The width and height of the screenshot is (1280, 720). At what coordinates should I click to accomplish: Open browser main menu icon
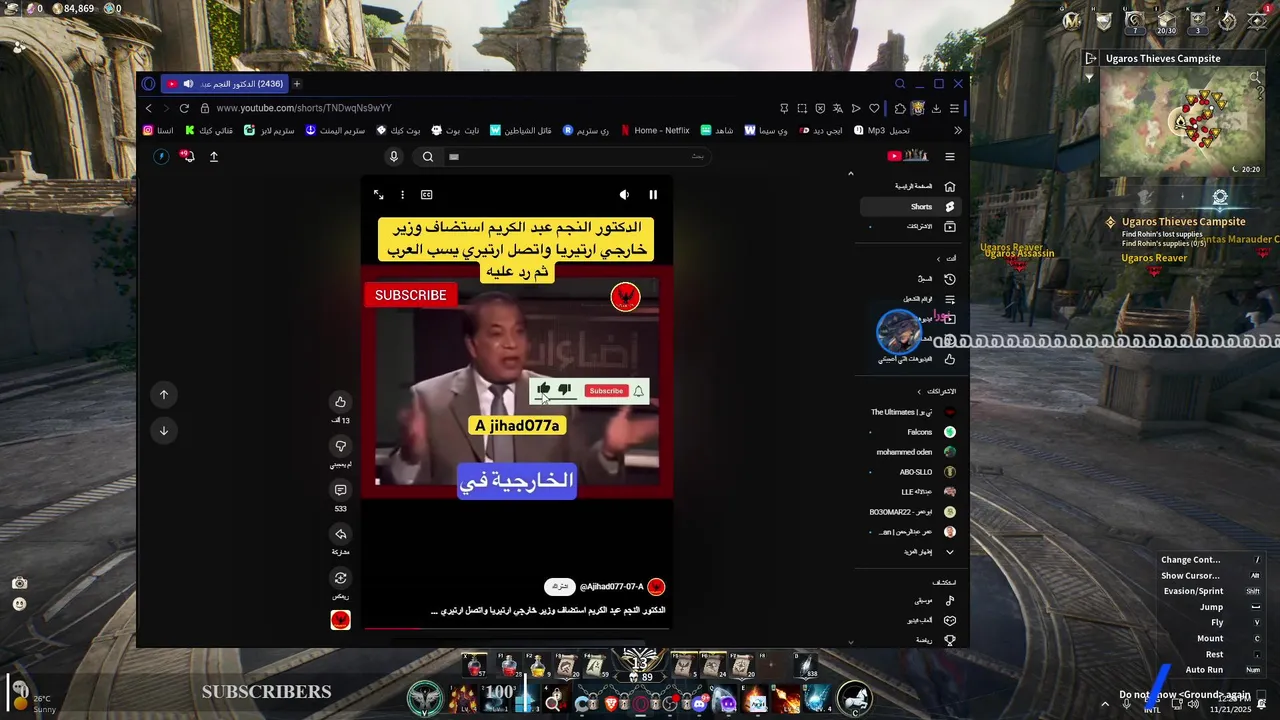pyautogui.click(x=955, y=108)
